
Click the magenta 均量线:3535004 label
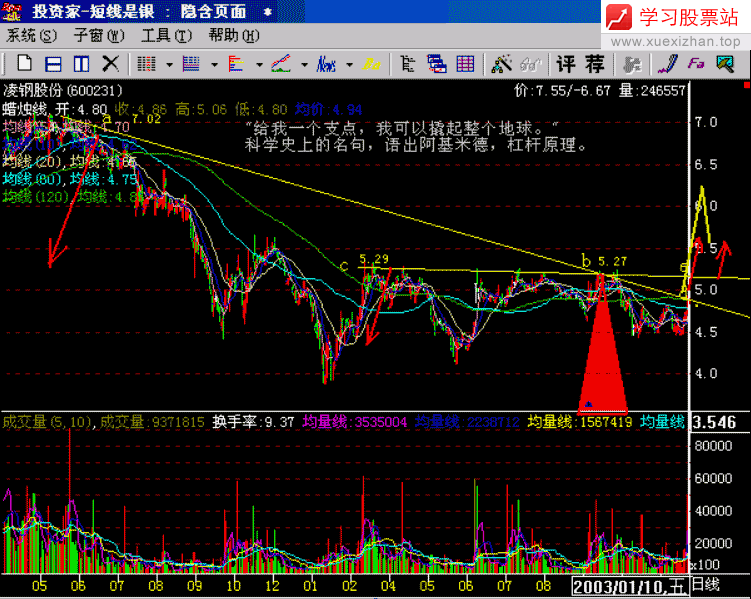point(354,422)
